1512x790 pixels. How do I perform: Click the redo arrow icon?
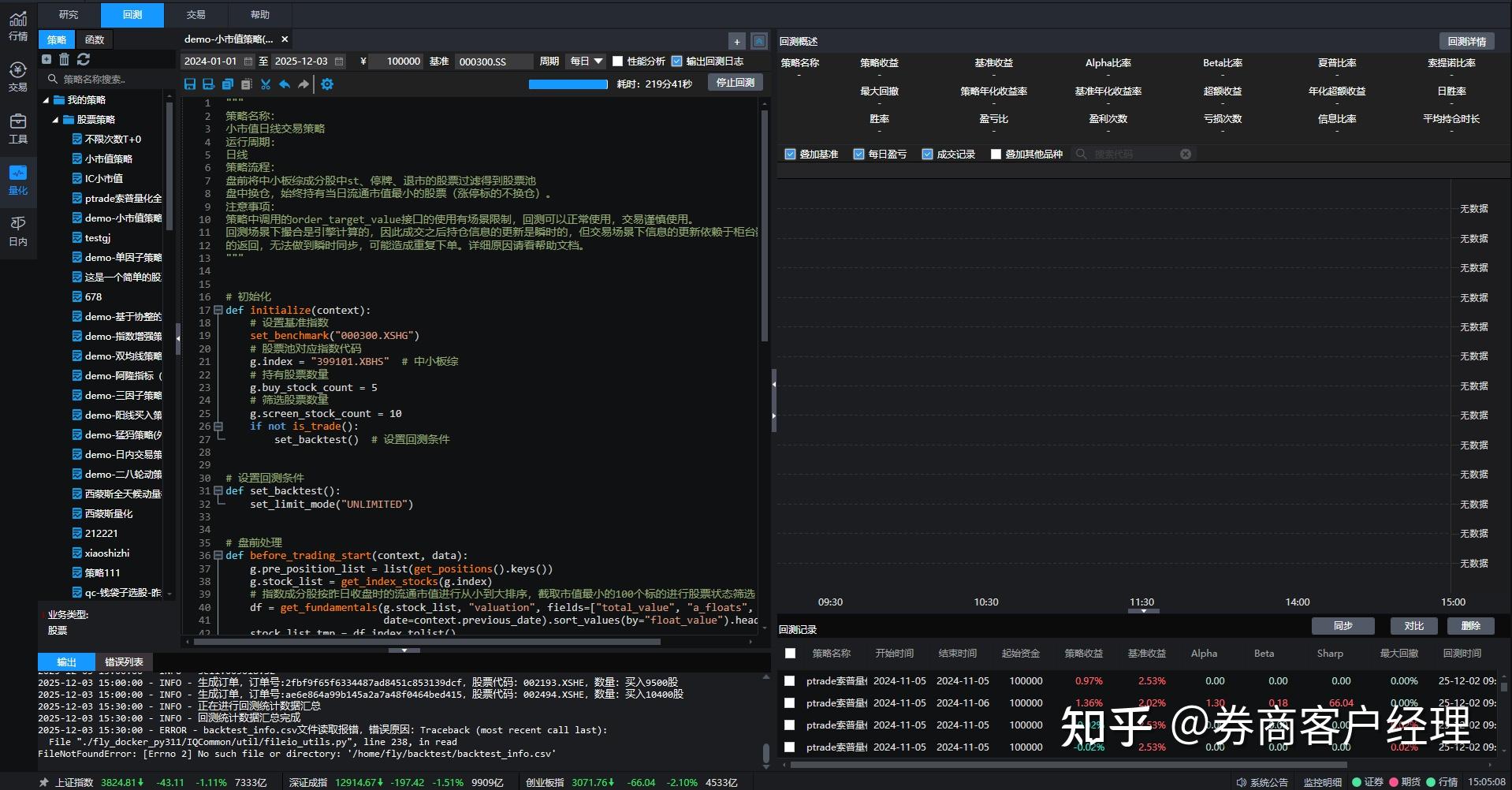(304, 84)
